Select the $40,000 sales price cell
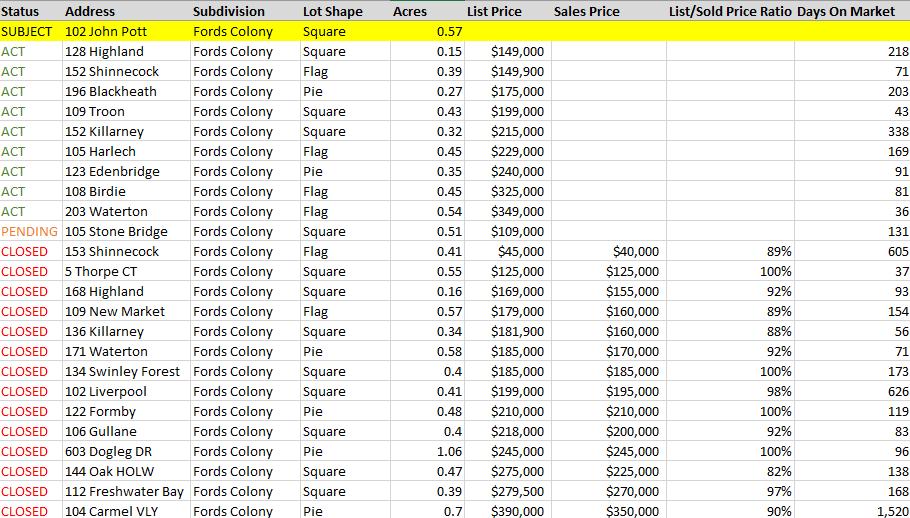 pyautogui.click(x=609, y=251)
